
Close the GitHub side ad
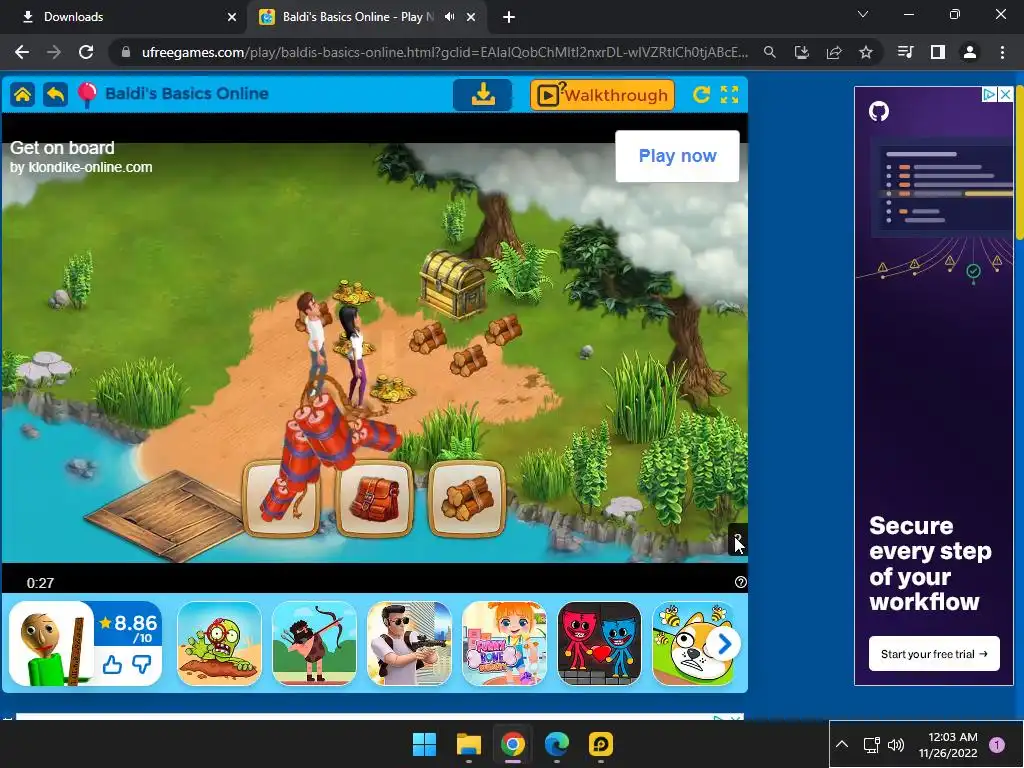coord(1006,95)
